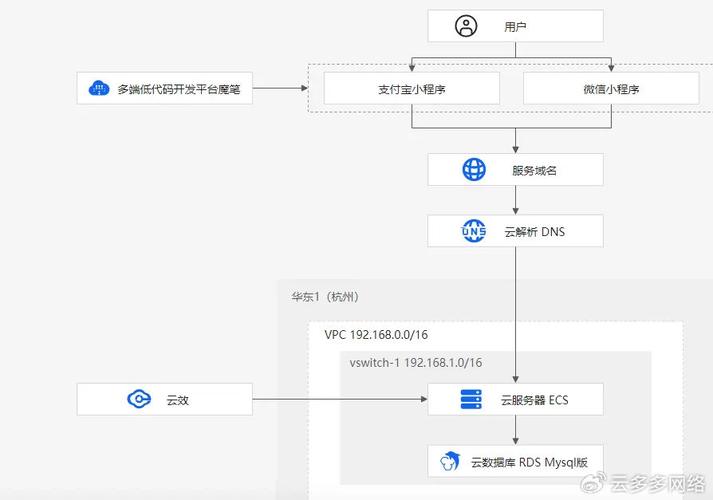Select the 微信小程序 box
The width and height of the screenshot is (713, 500).
click(611, 89)
